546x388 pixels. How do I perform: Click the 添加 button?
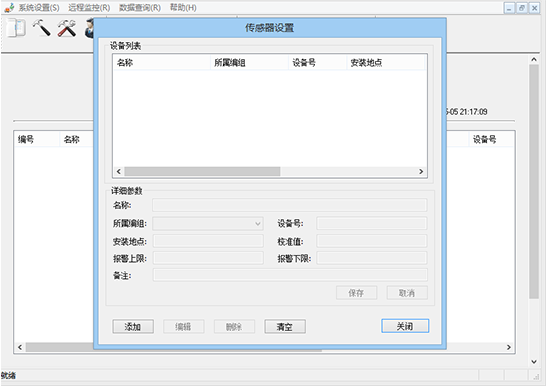tap(133, 327)
